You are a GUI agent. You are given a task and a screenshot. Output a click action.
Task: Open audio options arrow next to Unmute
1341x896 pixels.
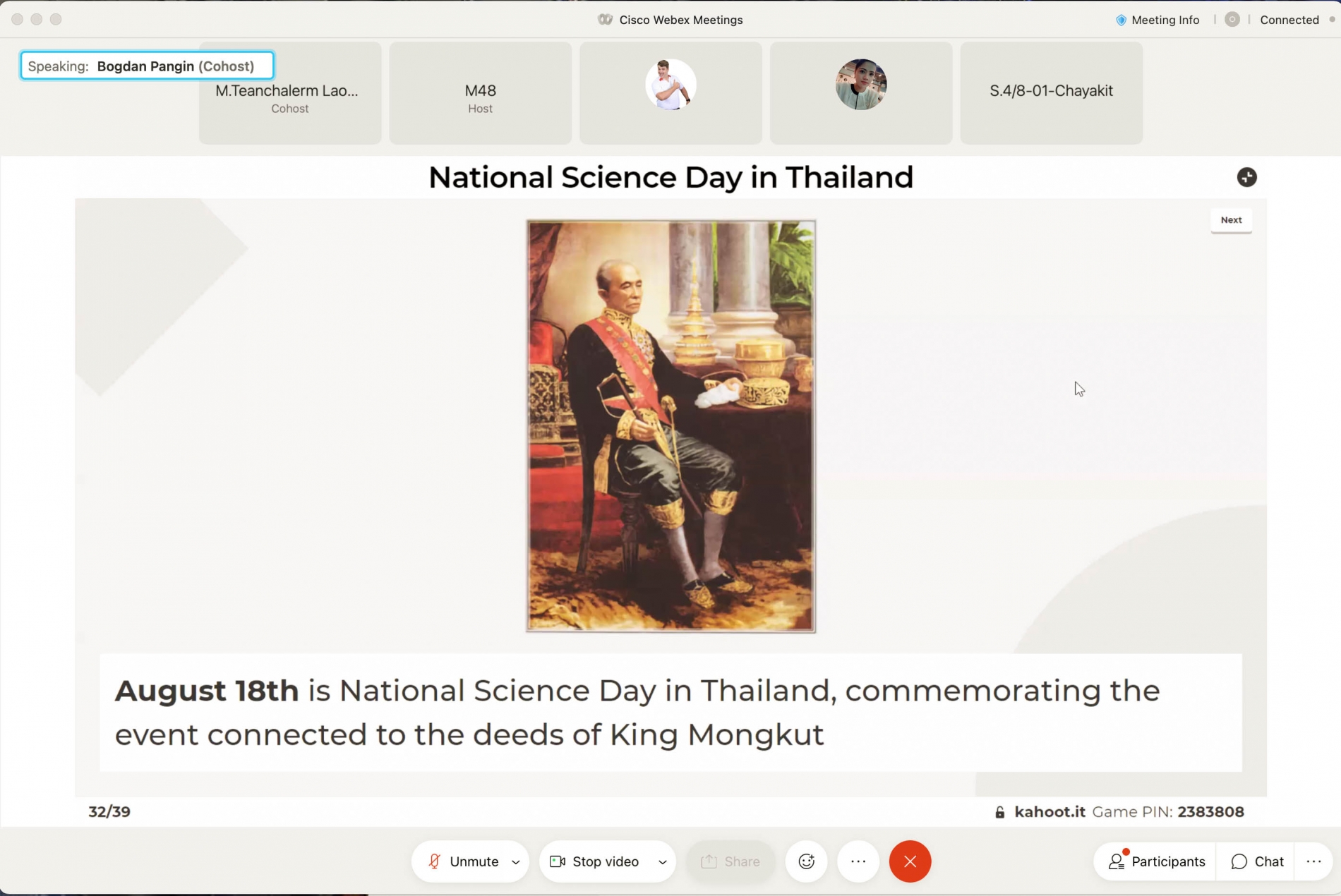[x=516, y=862]
